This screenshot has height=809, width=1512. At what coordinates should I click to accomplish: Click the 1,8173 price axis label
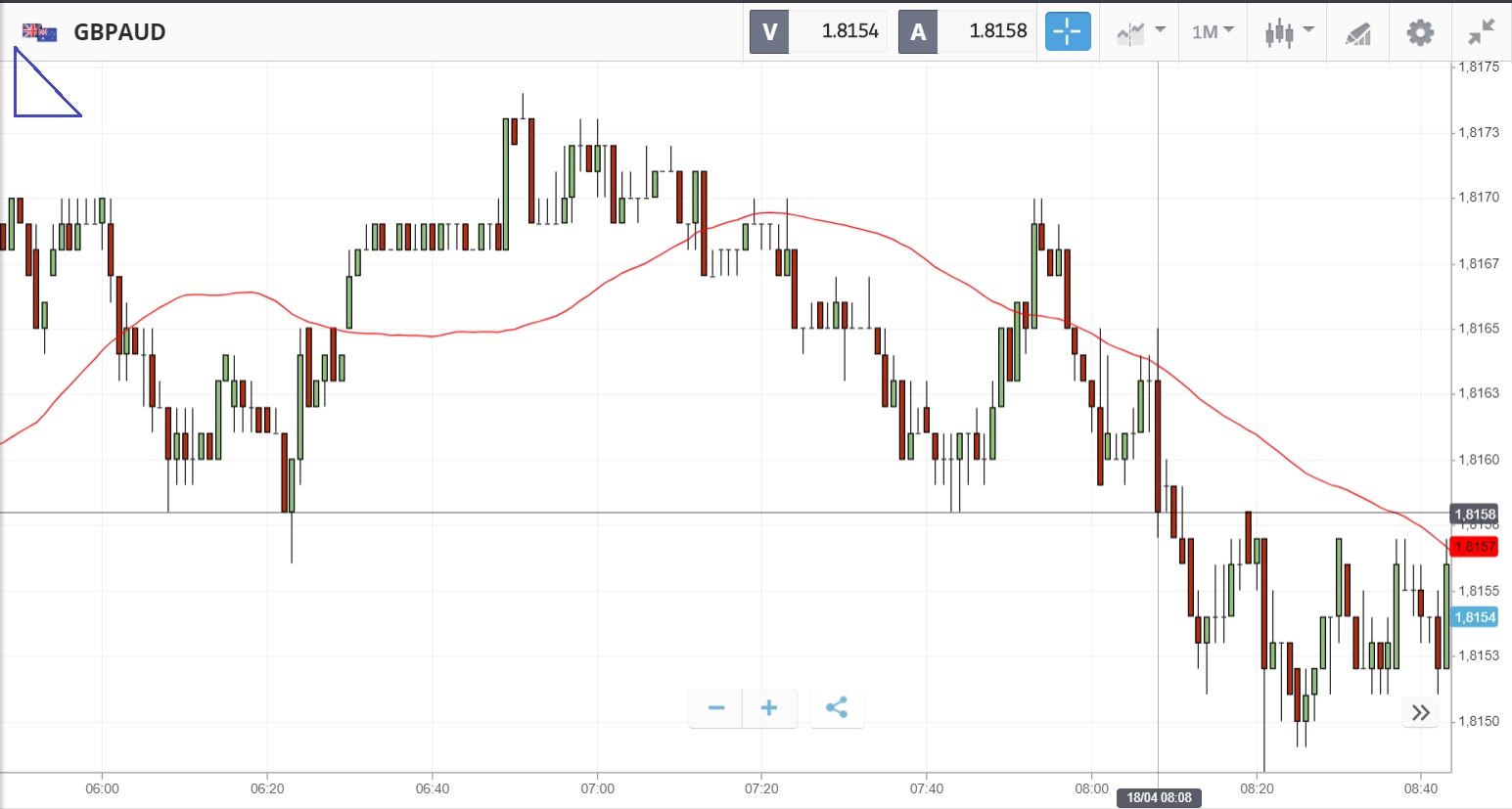(1478, 132)
